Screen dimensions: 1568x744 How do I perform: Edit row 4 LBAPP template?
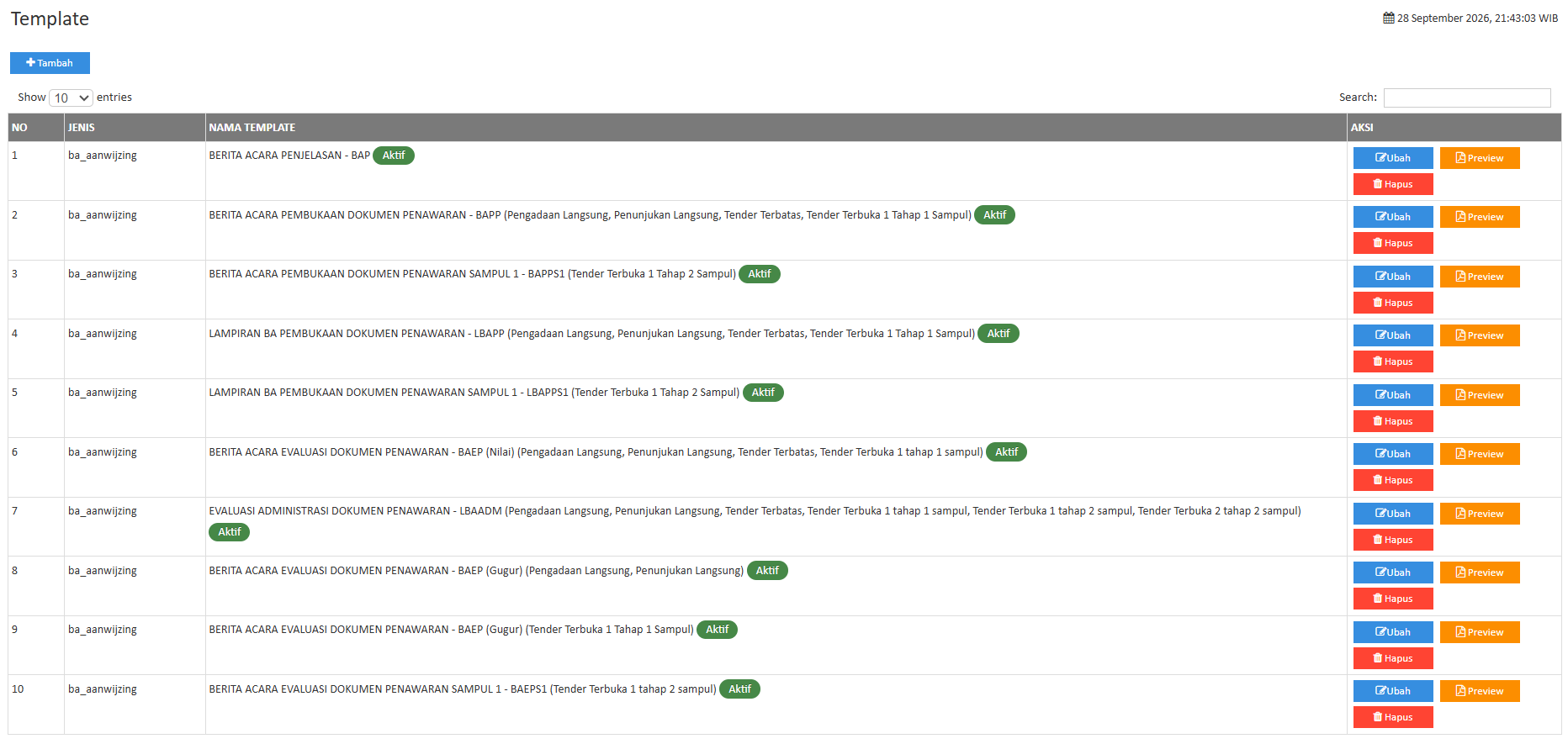(1393, 335)
